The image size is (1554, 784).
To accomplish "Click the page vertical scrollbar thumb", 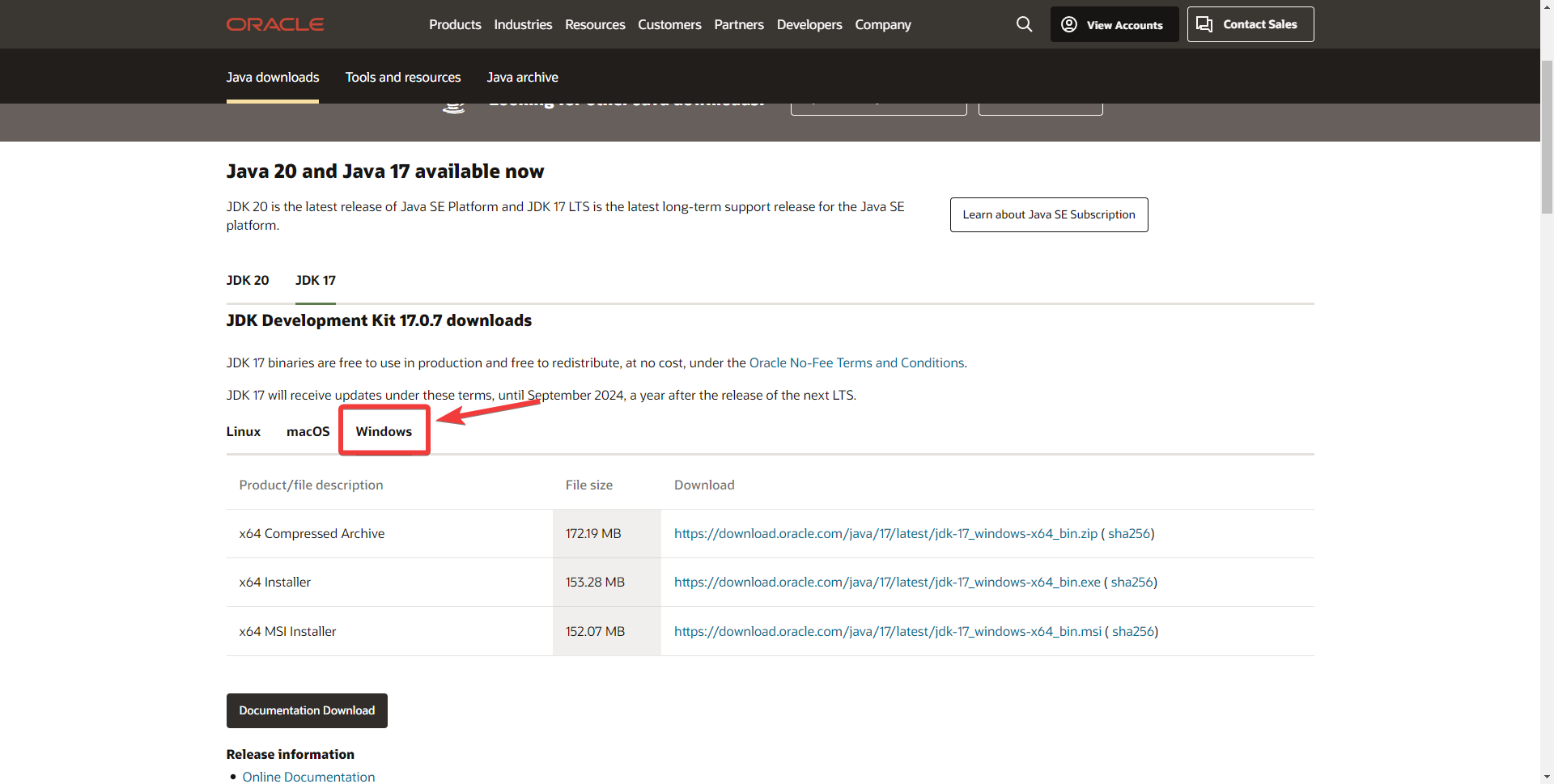I will pyautogui.click(x=1547, y=138).
